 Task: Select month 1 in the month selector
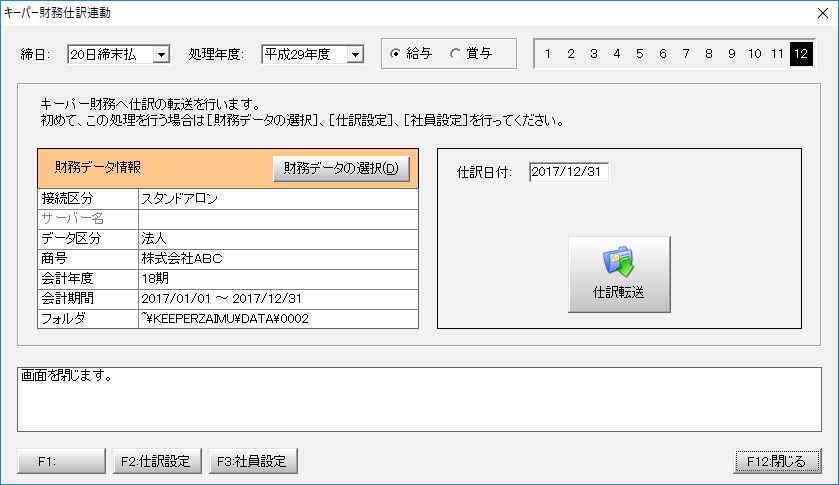click(547, 54)
